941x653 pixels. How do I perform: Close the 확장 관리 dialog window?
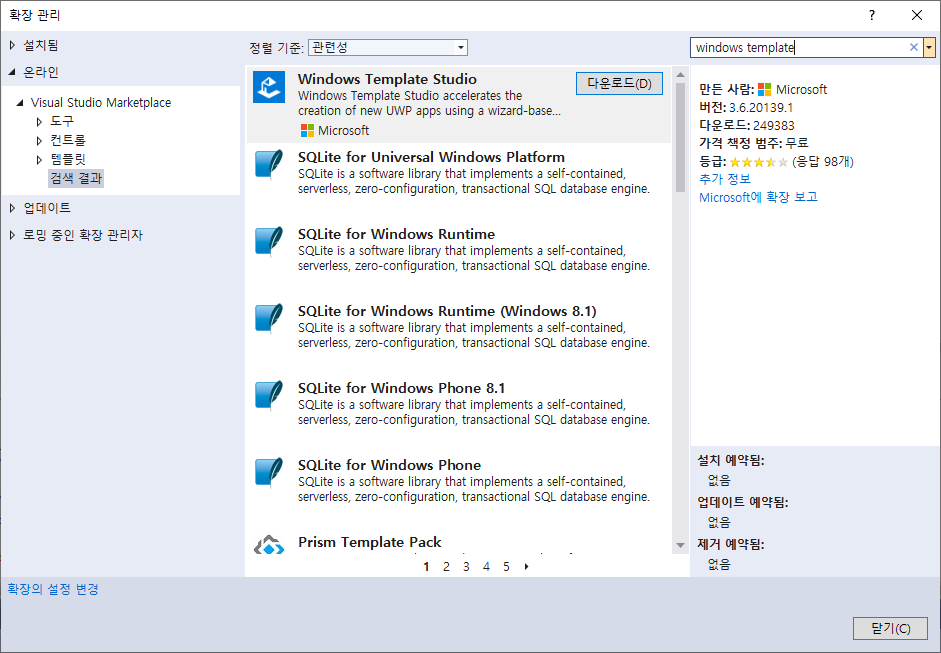pos(917,15)
